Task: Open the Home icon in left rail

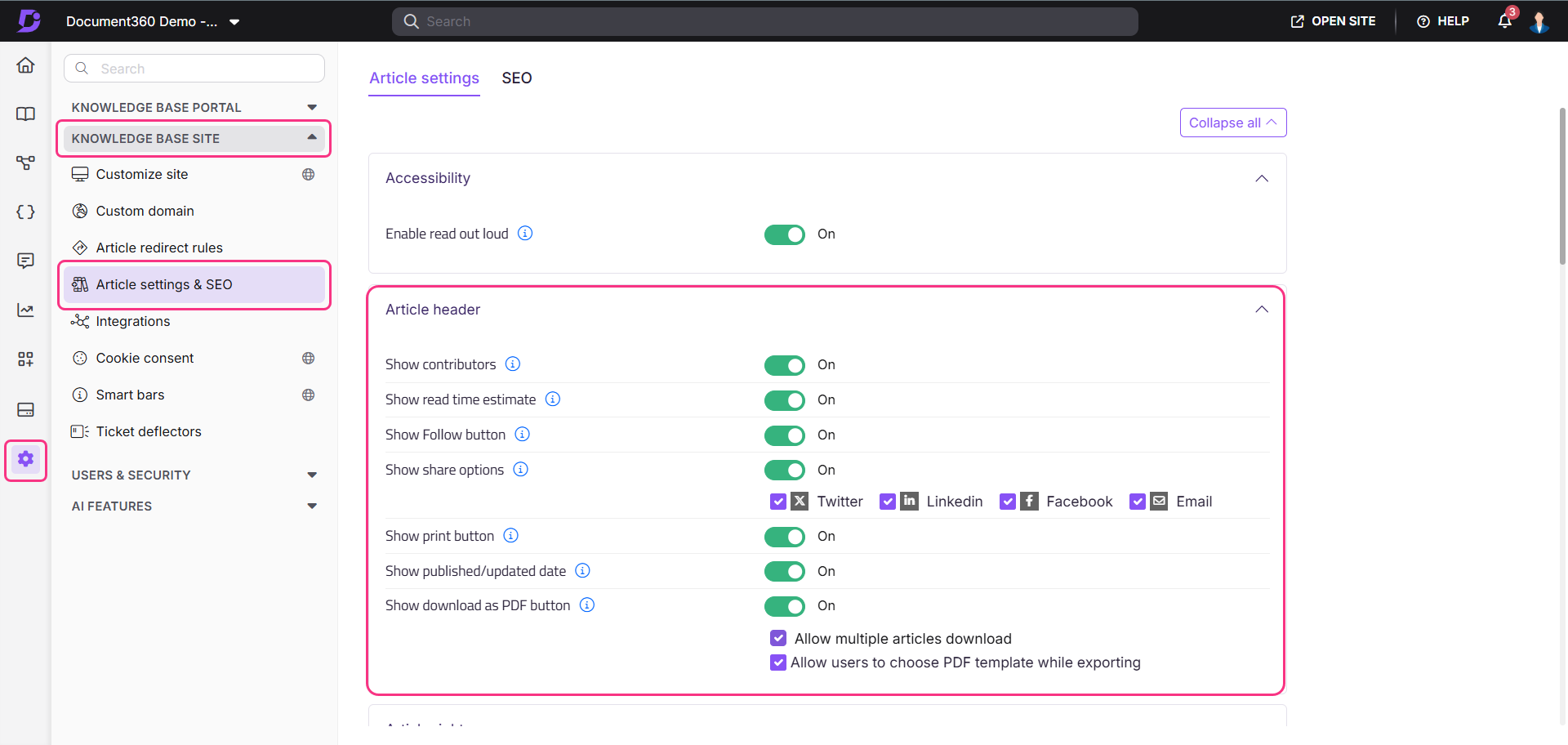Action: coord(25,65)
